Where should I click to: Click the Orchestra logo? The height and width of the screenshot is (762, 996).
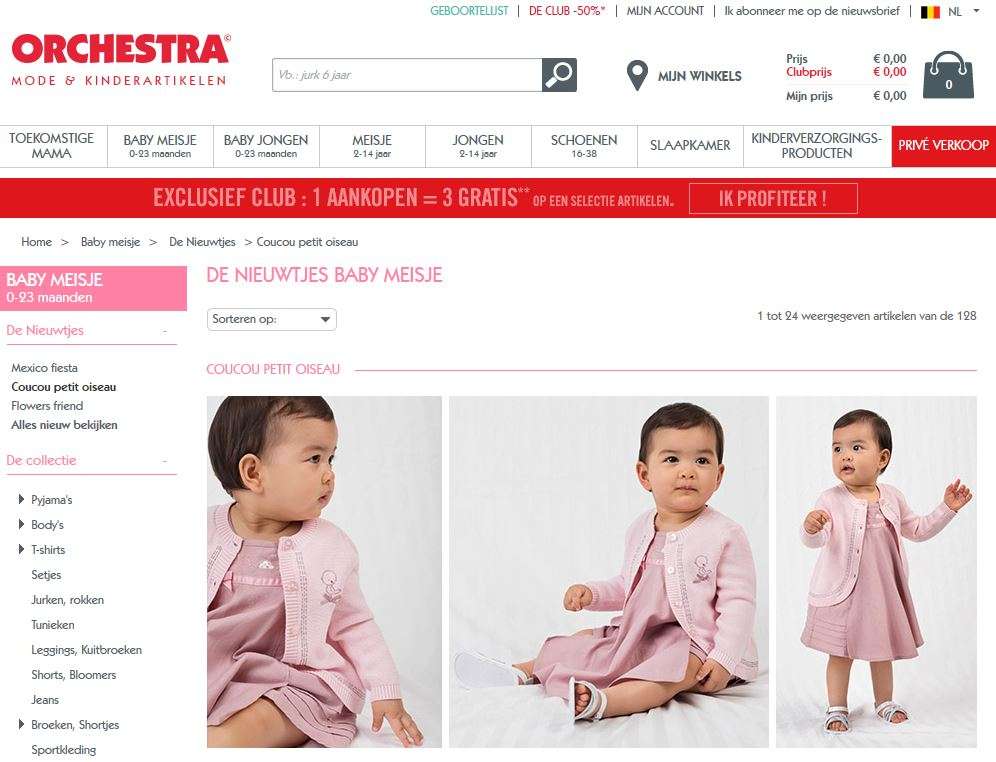tap(121, 60)
